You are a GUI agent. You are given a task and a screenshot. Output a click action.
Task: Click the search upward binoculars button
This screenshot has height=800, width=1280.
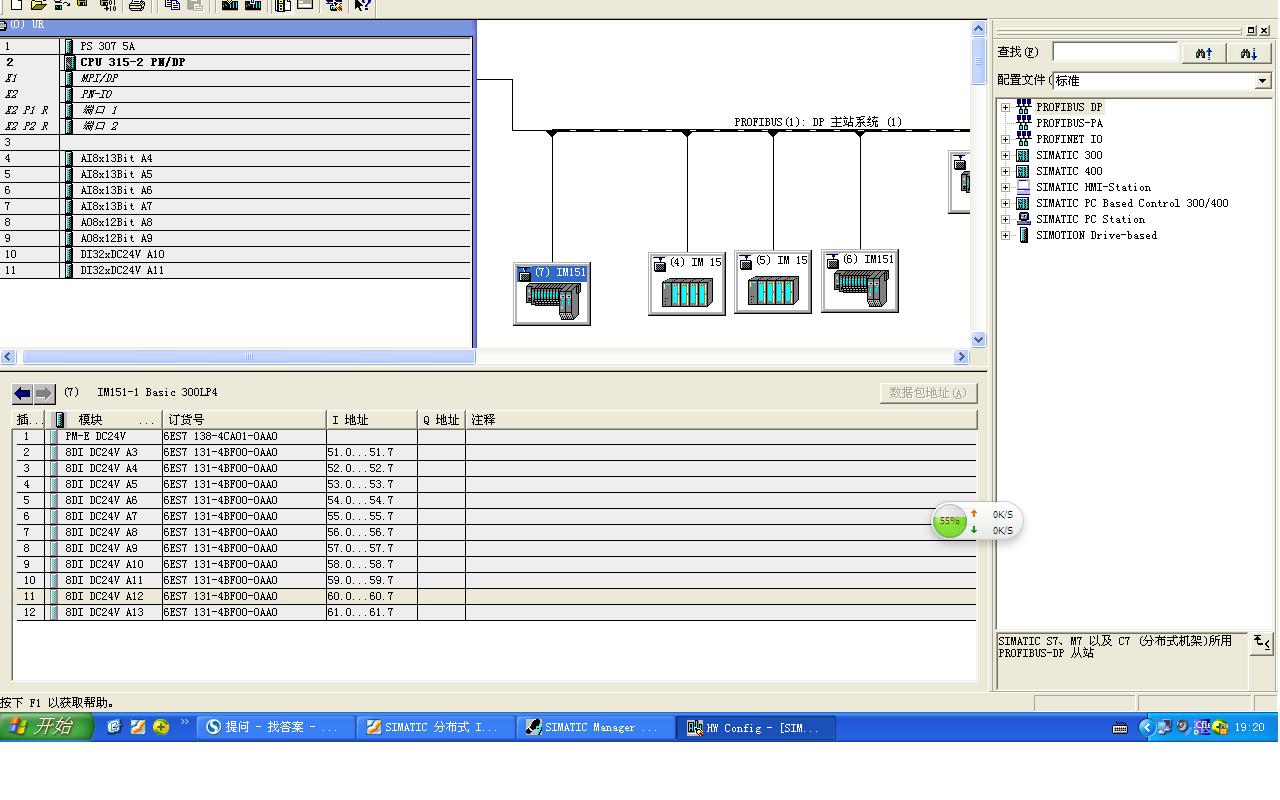(x=1204, y=53)
